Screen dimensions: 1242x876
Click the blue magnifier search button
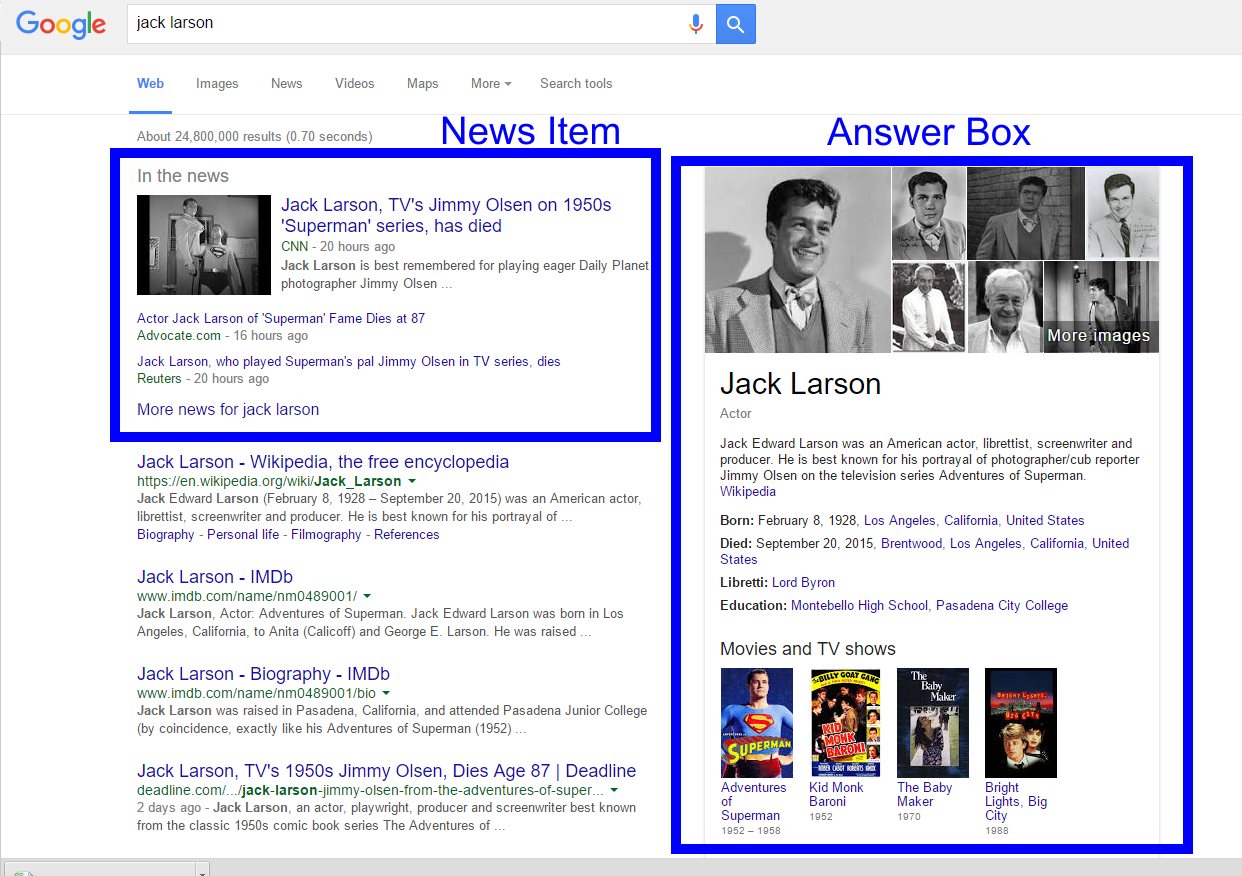click(736, 24)
